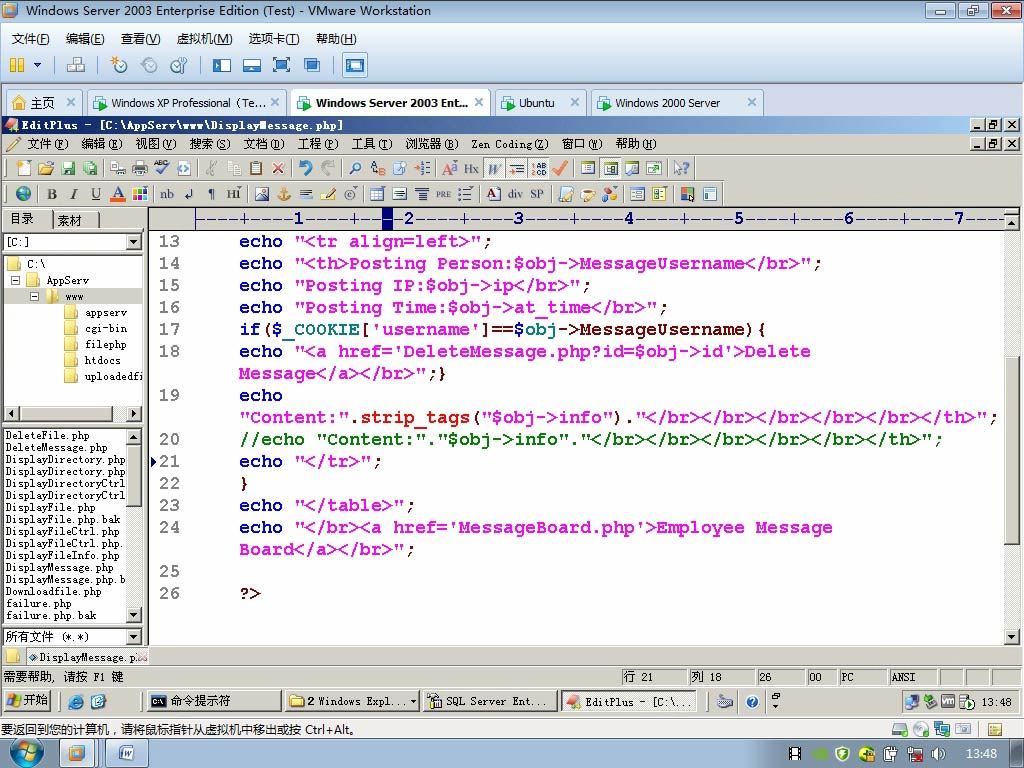1024x768 pixels.
Task: Apply italic with the I icon
Action: (74, 194)
